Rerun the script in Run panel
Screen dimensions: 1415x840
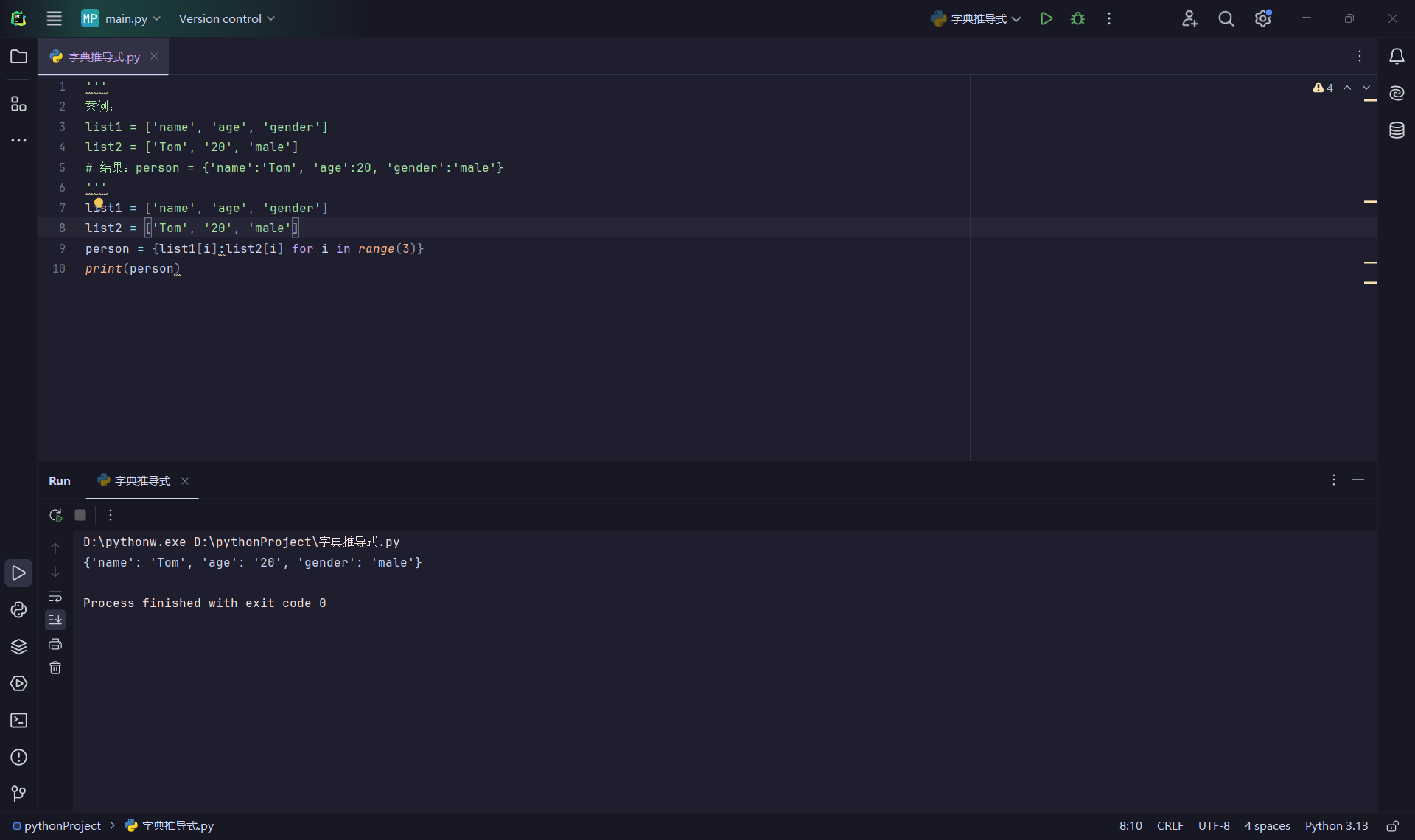pos(55,515)
